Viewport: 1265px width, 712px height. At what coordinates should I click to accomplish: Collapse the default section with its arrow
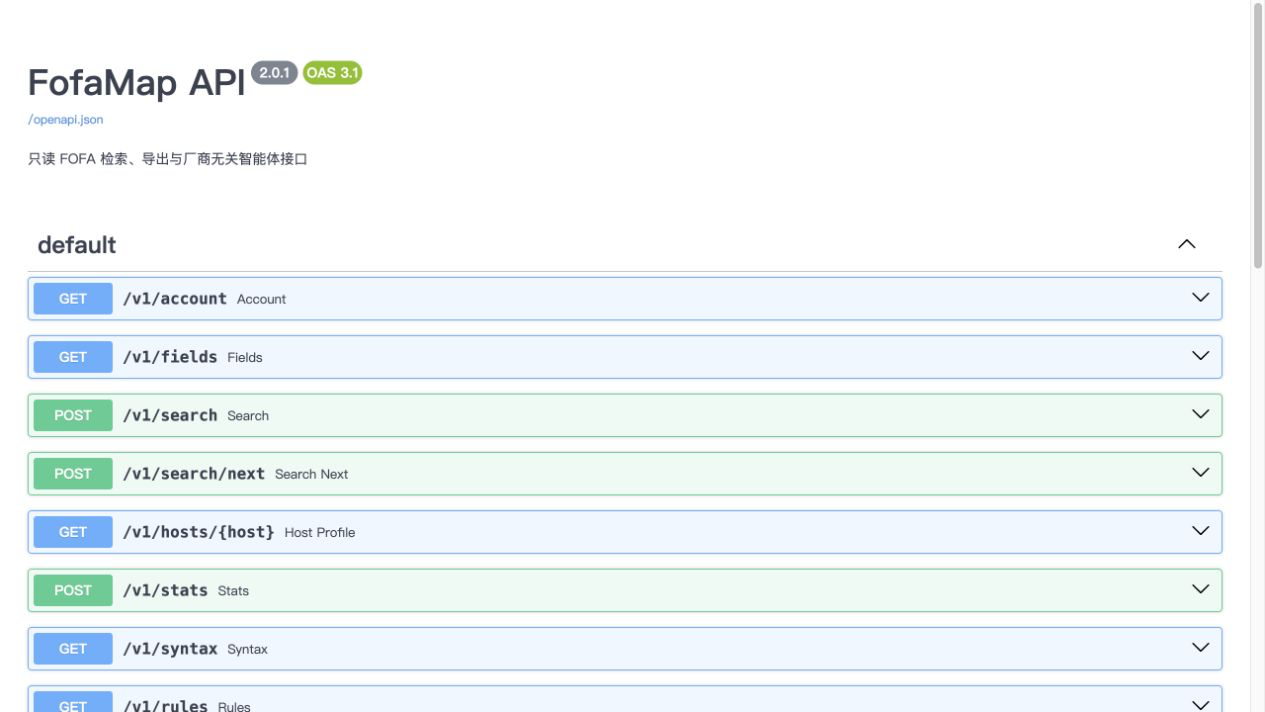click(x=1187, y=244)
